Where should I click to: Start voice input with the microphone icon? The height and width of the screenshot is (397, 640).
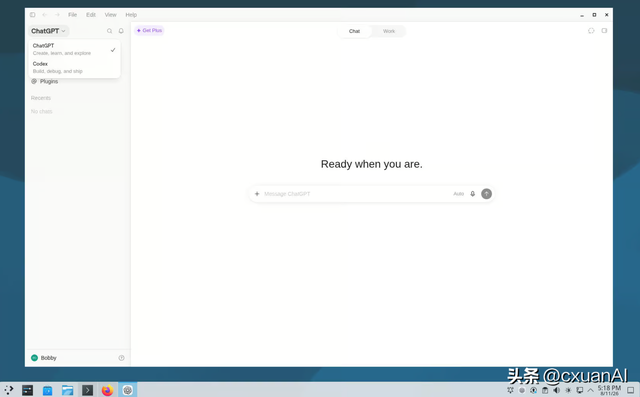pos(473,194)
